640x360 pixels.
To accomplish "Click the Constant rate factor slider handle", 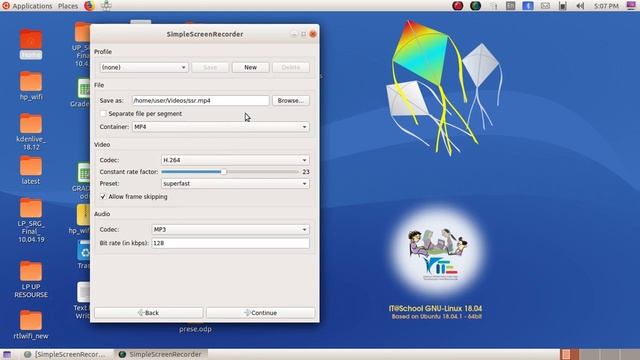I will tap(223, 172).
